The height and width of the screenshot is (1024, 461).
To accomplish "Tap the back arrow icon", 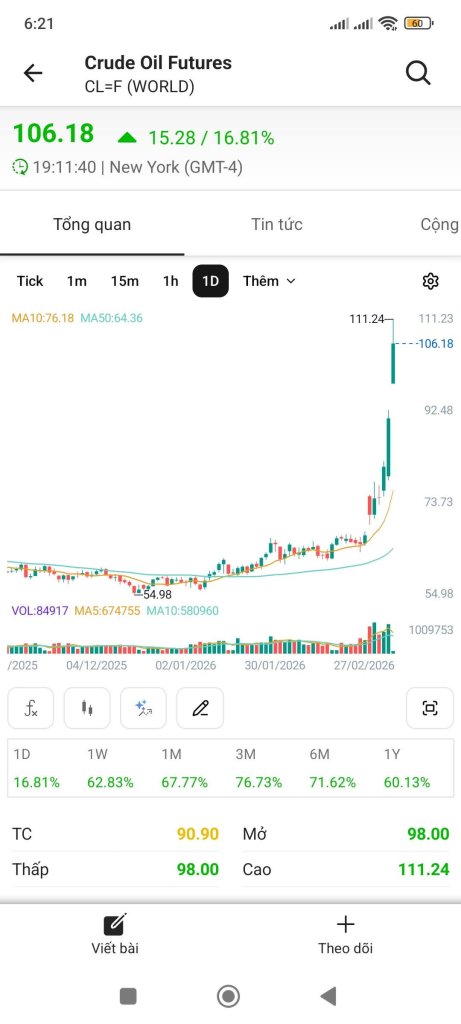I will [x=33, y=73].
